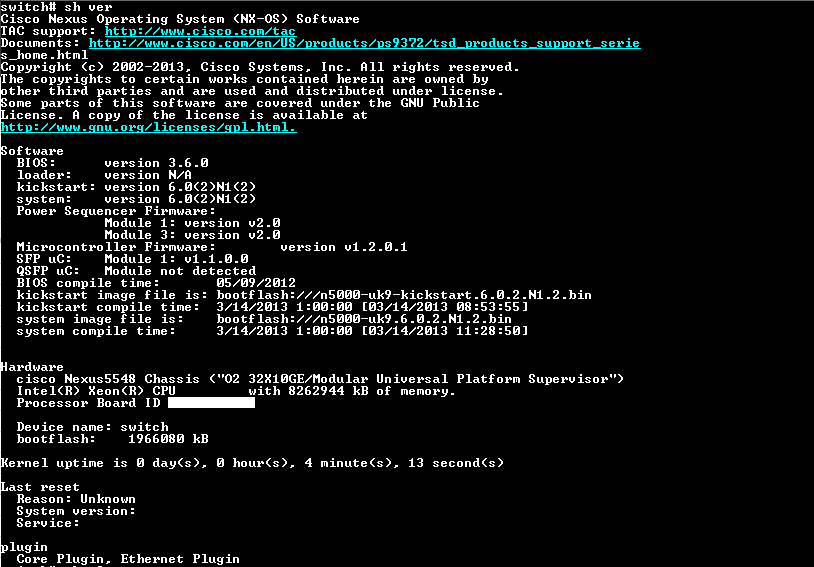The height and width of the screenshot is (567, 814).
Task: Click the 'loader: version N/A' line
Action: click(x=104, y=175)
